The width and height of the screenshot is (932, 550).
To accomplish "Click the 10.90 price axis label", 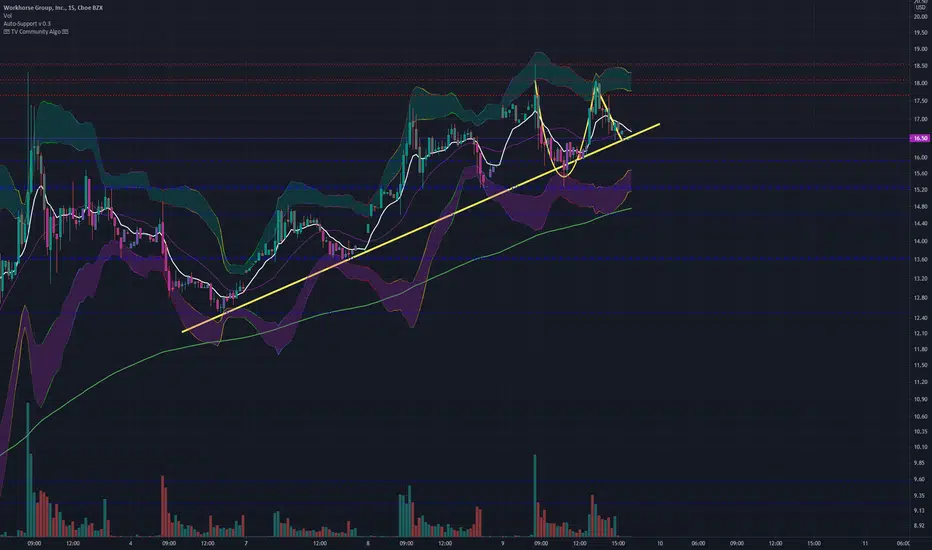I will point(920,400).
